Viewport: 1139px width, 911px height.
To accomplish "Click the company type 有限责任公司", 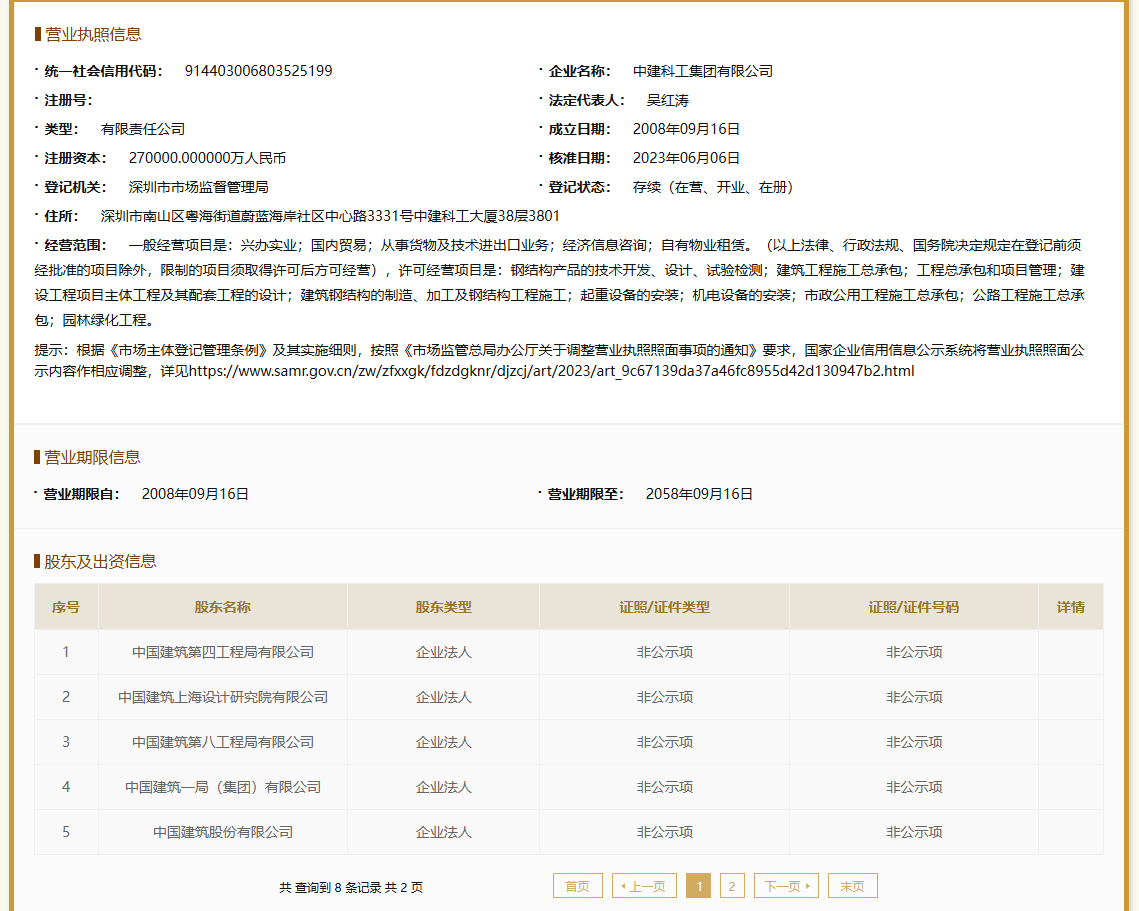I will (x=143, y=129).
